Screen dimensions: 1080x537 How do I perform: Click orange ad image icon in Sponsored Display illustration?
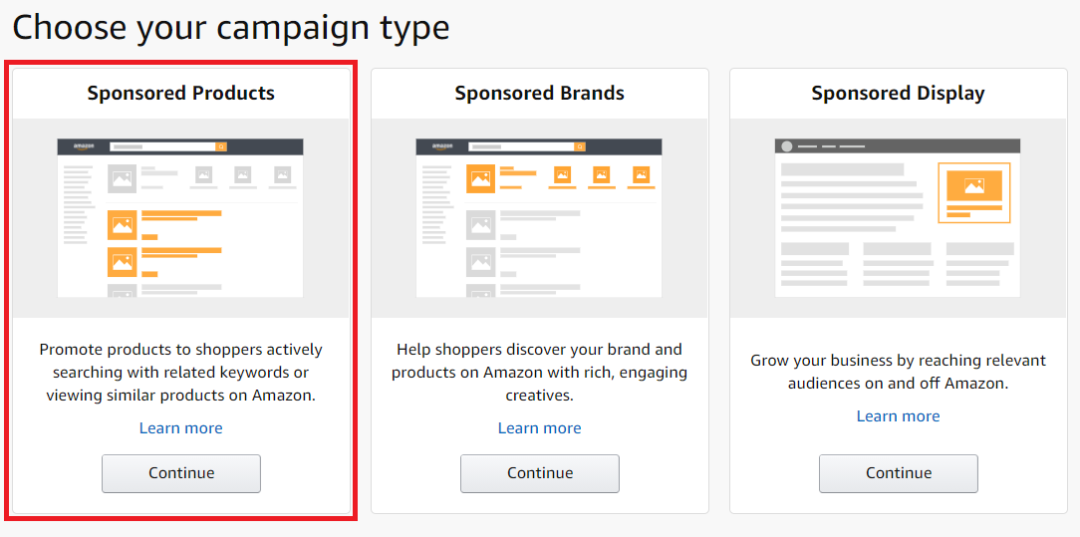[x=973, y=186]
